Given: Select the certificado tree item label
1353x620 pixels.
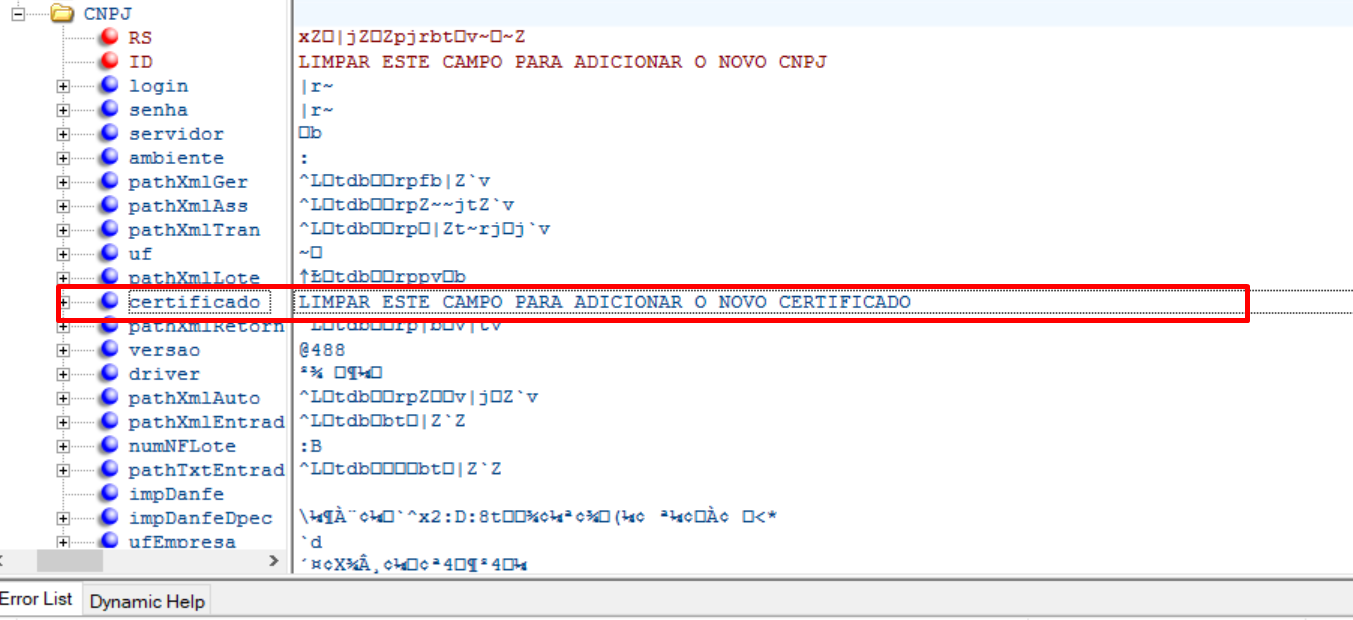Looking at the screenshot, I should click(x=194, y=302).
